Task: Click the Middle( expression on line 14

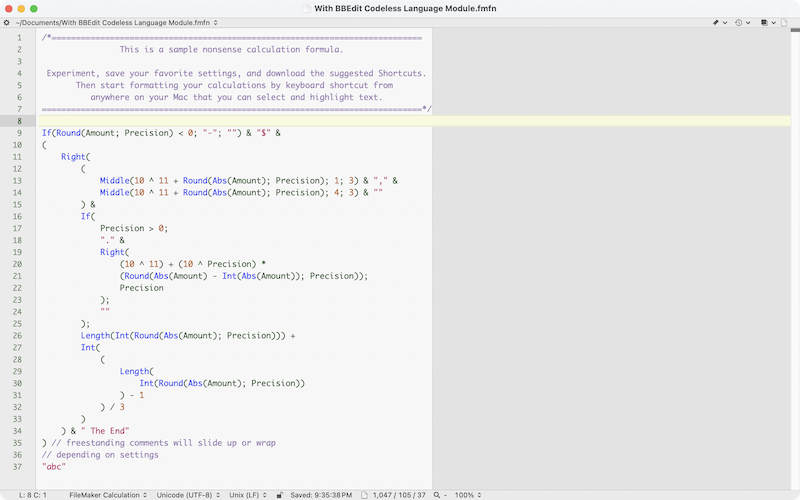Action: click(241, 192)
